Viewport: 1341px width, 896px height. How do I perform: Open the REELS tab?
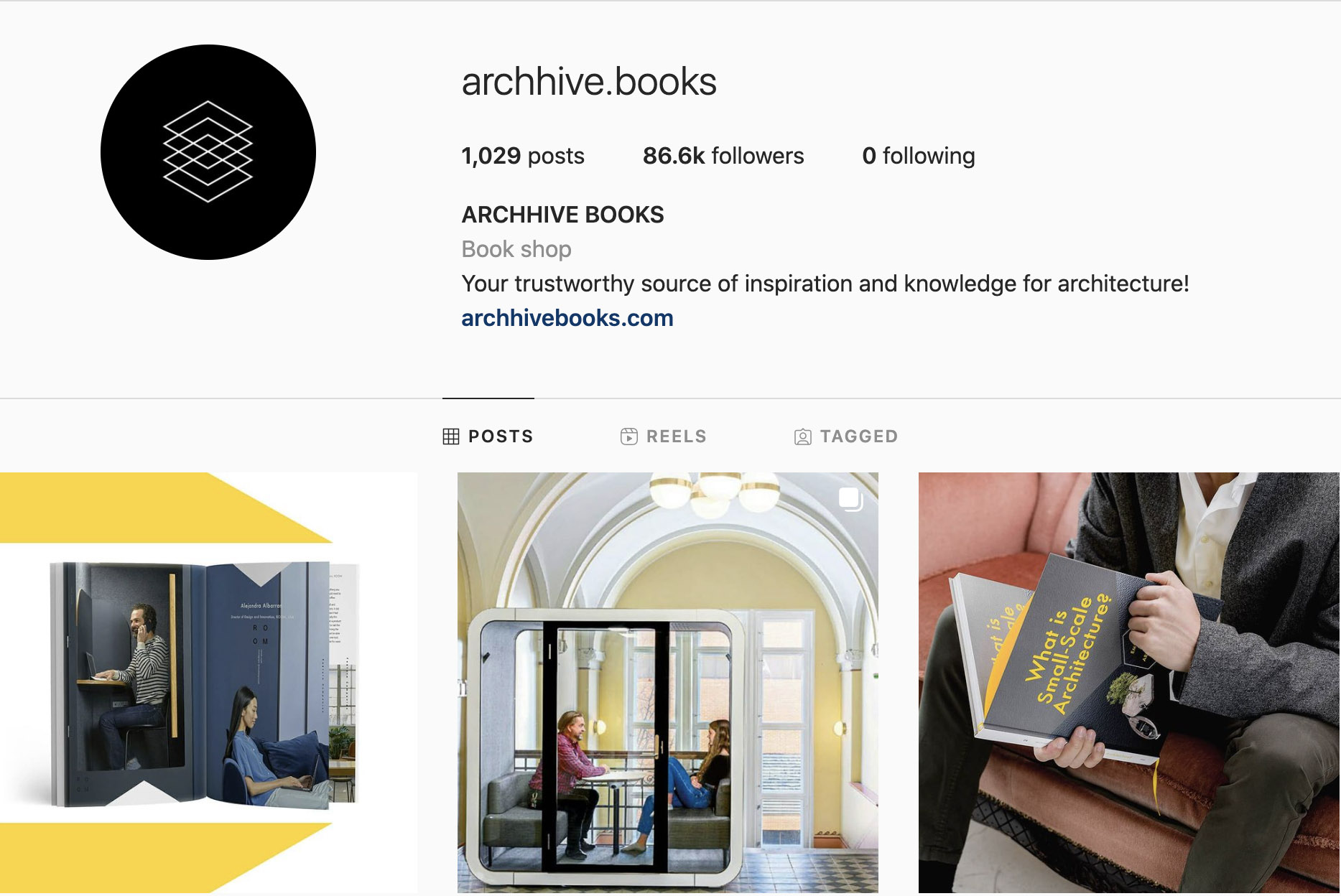coord(664,437)
